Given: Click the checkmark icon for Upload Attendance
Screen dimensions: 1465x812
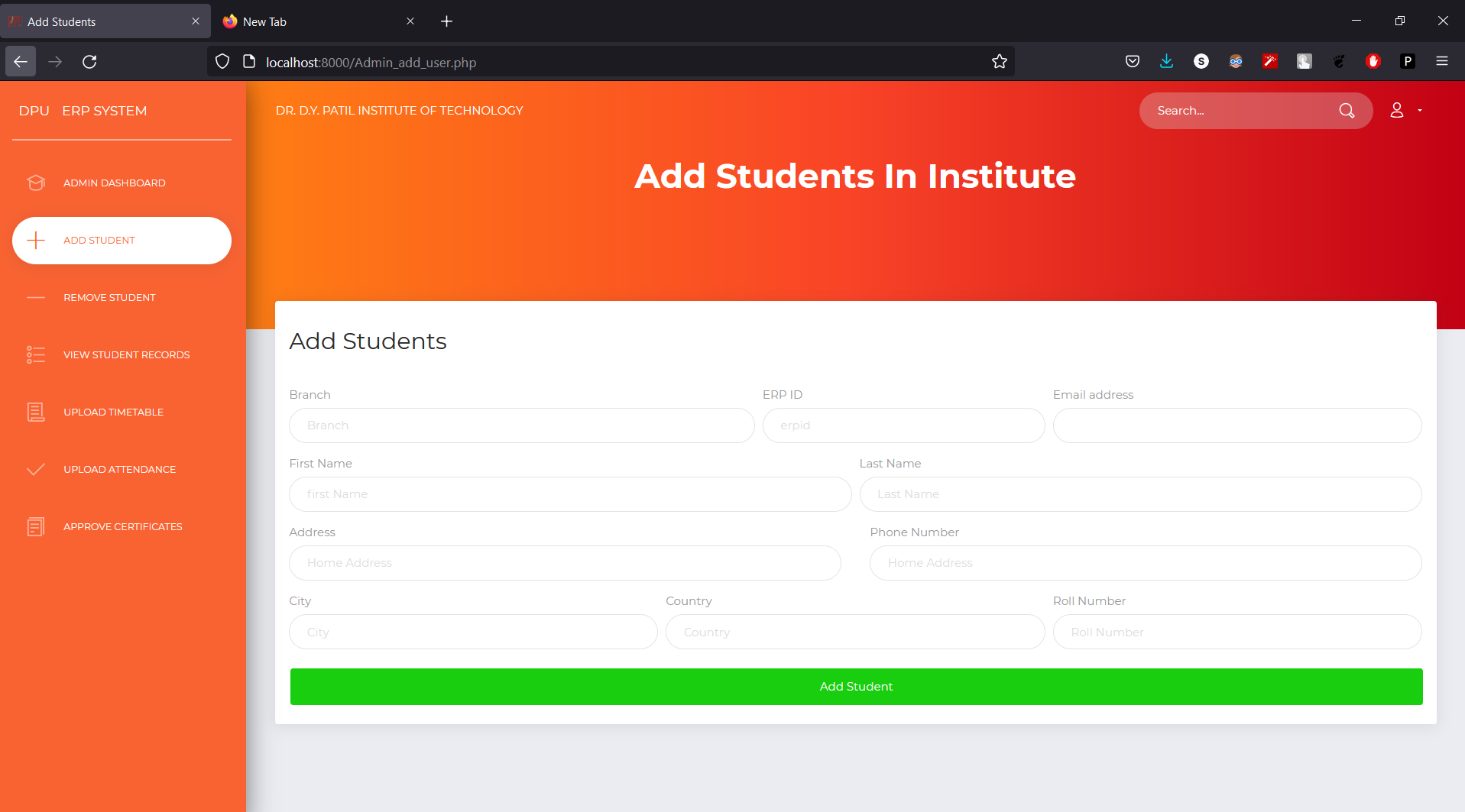Looking at the screenshot, I should pos(36,469).
